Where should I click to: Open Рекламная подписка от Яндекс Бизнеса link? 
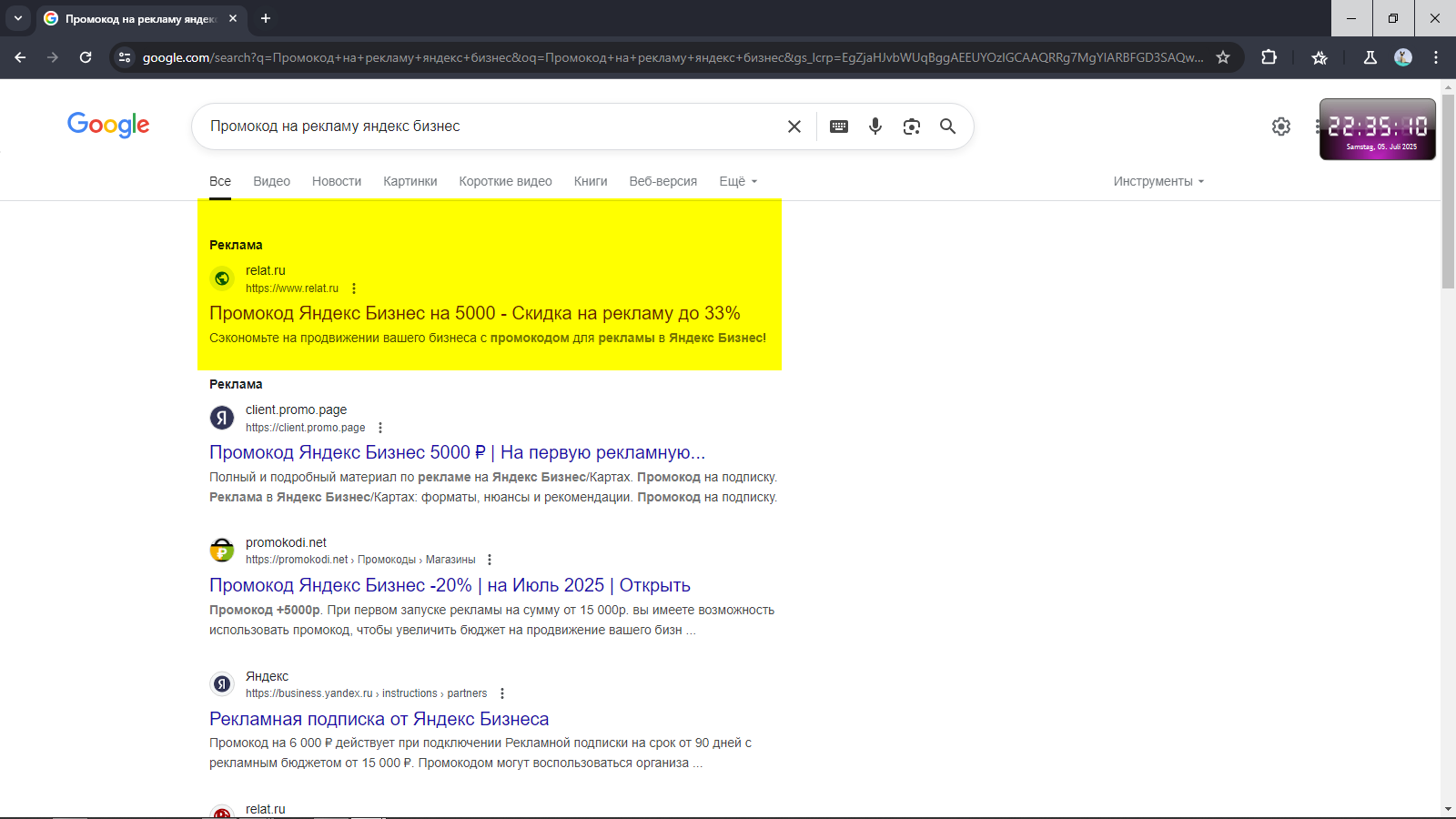click(x=379, y=719)
